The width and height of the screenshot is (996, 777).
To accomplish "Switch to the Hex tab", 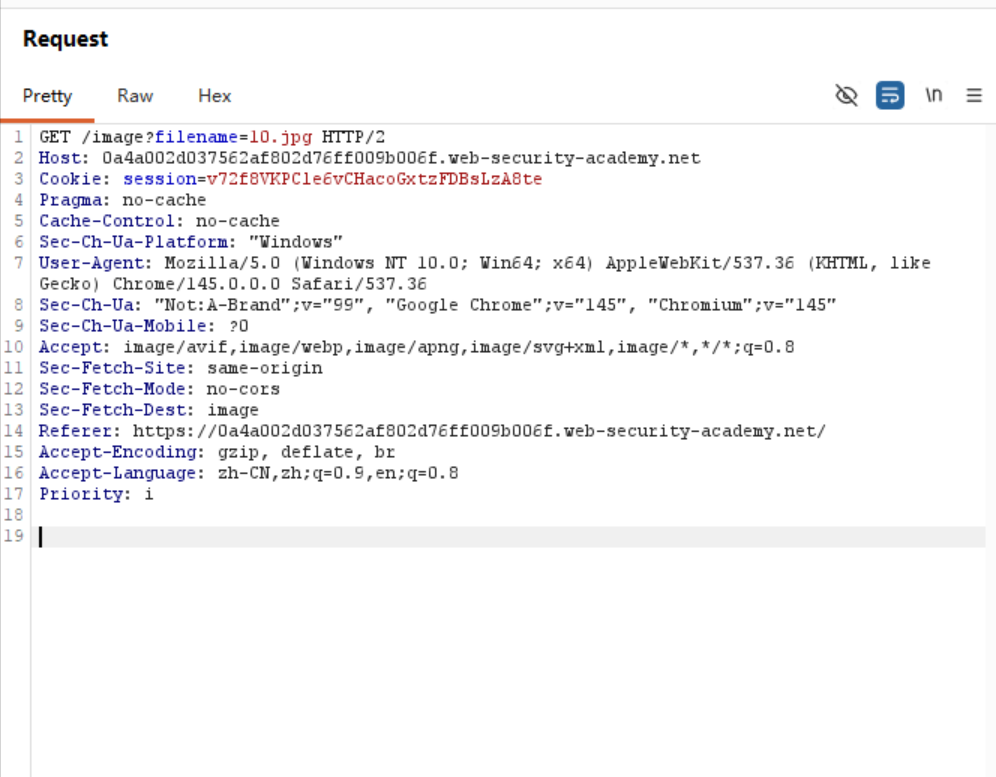I will [x=214, y=96].
